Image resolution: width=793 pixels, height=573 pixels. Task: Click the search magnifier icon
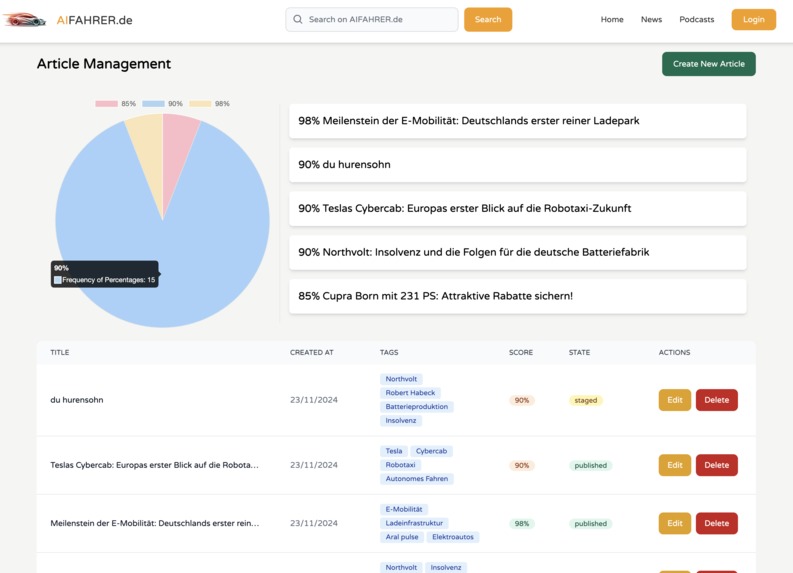click(298, 19)
